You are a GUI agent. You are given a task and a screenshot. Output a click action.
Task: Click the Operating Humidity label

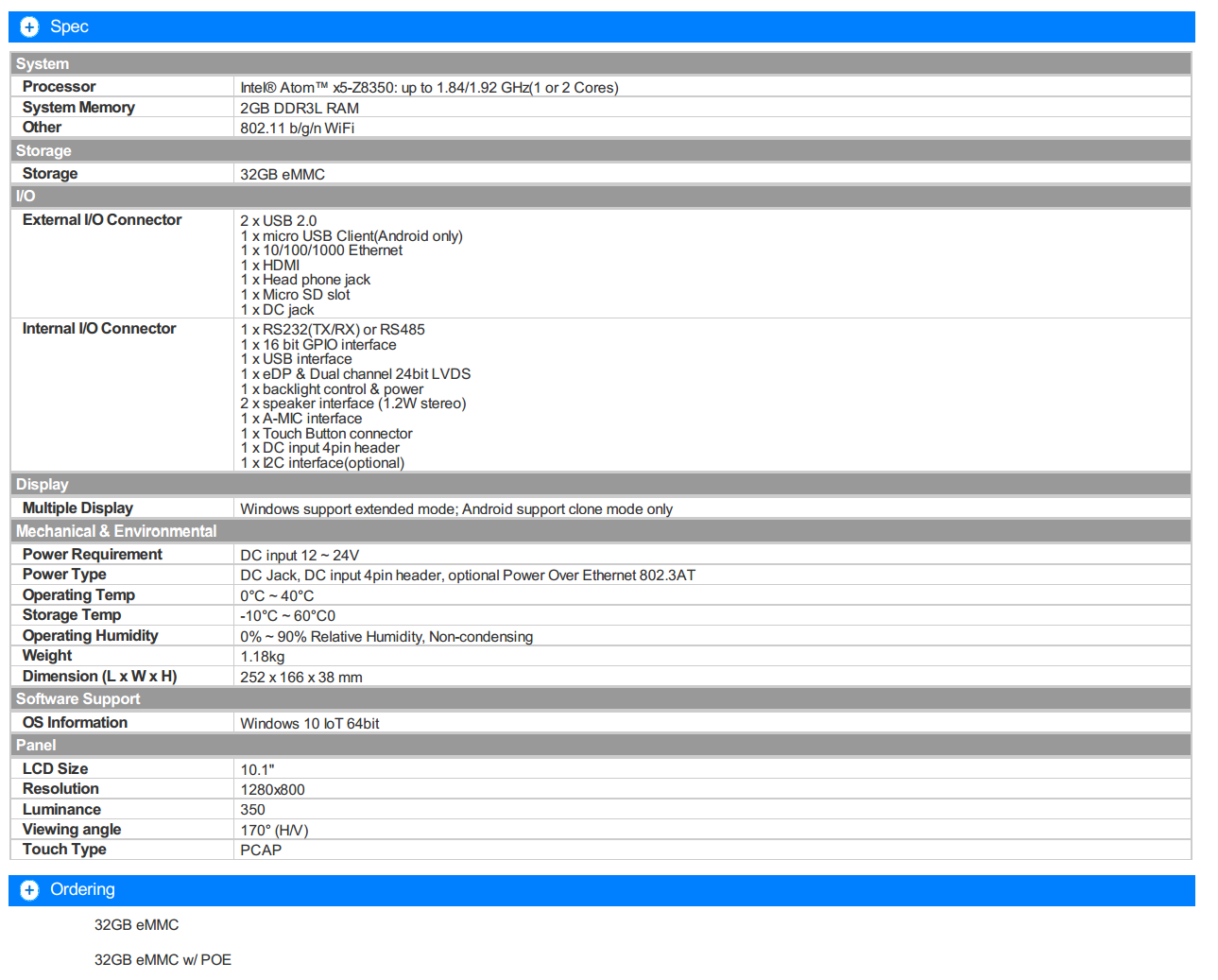90,636
